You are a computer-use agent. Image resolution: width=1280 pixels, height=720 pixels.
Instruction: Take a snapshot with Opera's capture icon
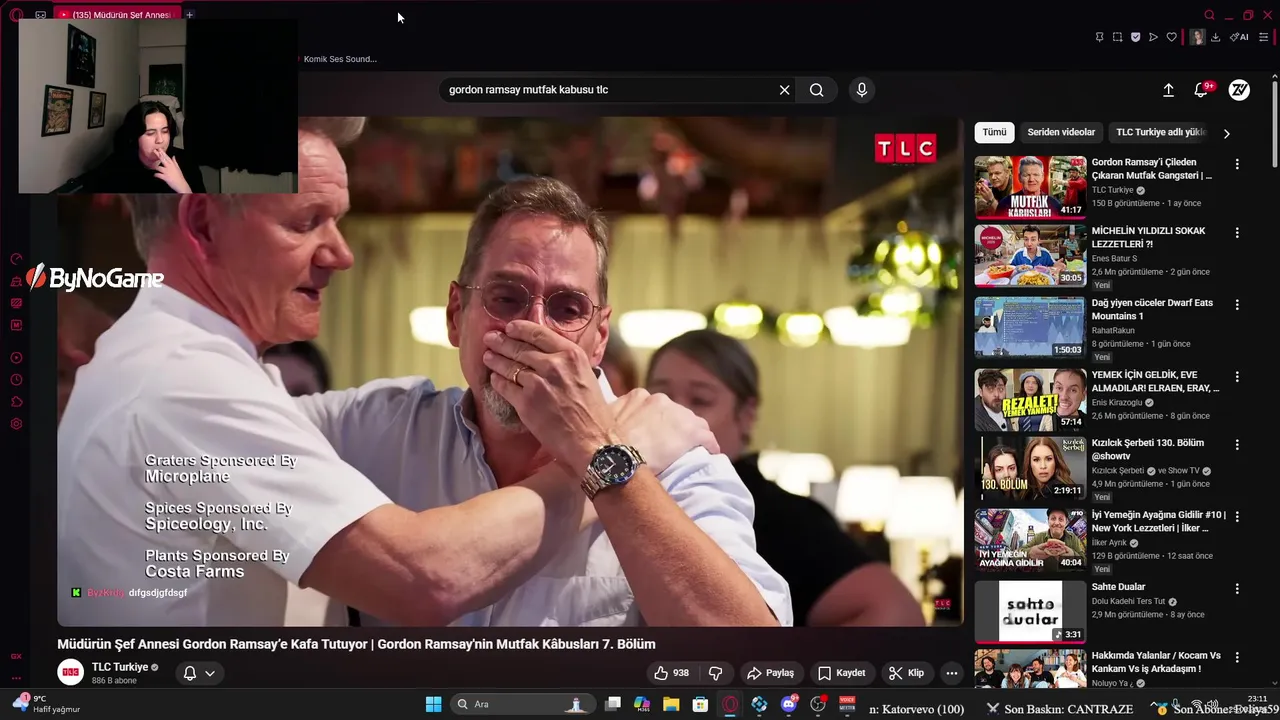click(1117, 37)
